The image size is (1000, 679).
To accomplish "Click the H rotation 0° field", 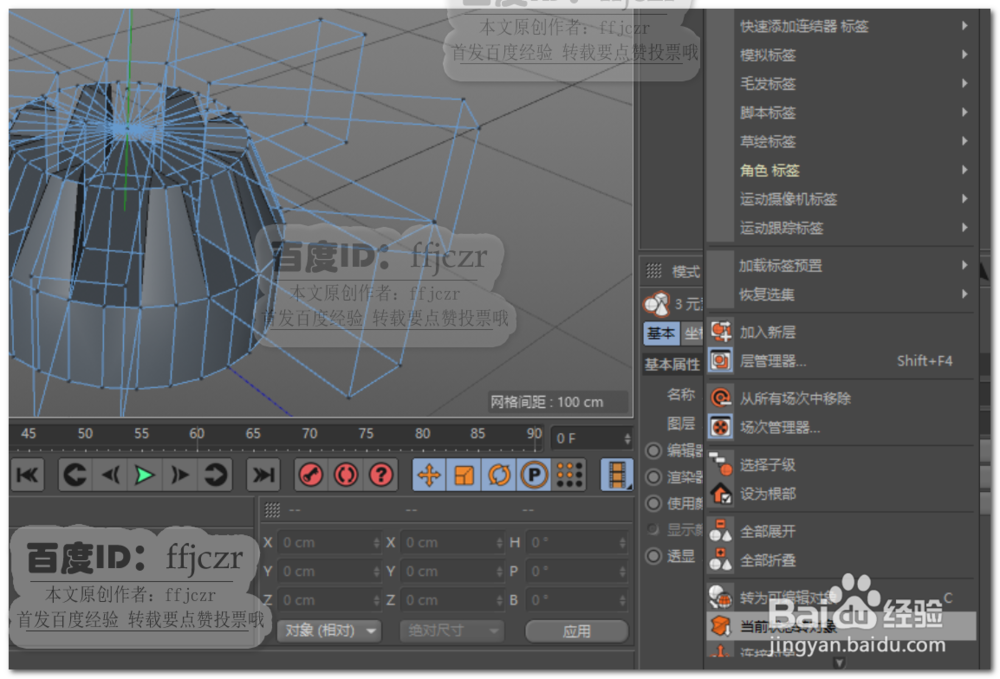I will tap(577, 543).
